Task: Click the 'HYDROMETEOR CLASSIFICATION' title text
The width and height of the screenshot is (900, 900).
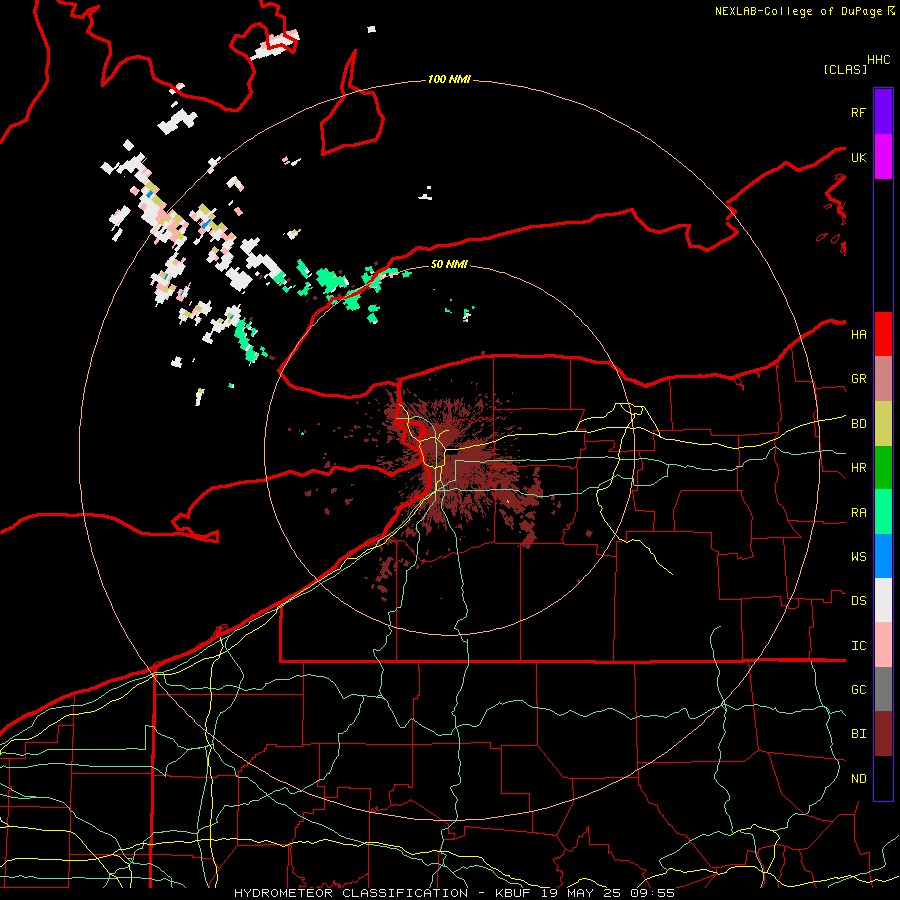Action: click(351, 893)
